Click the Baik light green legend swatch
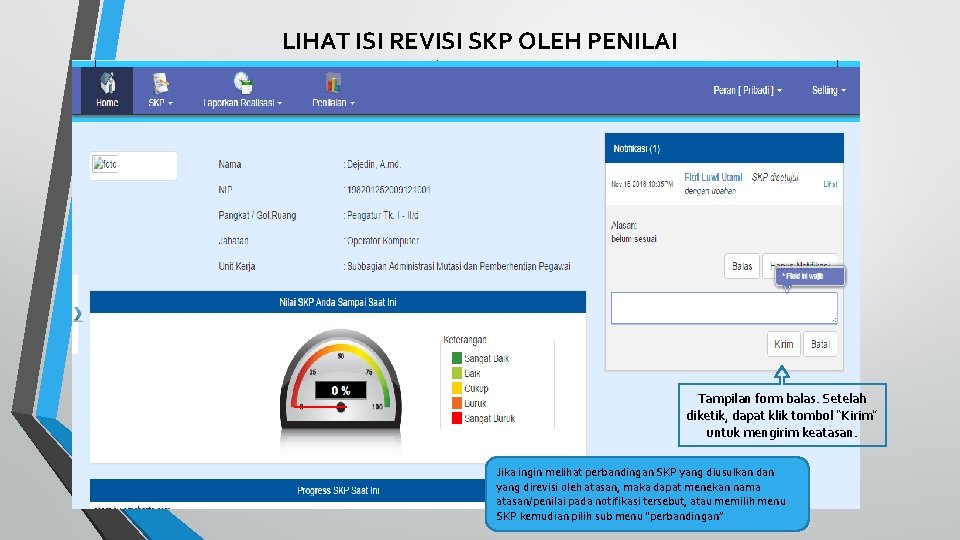The width and height of the screenshot is (960, 540). point(457,373)
